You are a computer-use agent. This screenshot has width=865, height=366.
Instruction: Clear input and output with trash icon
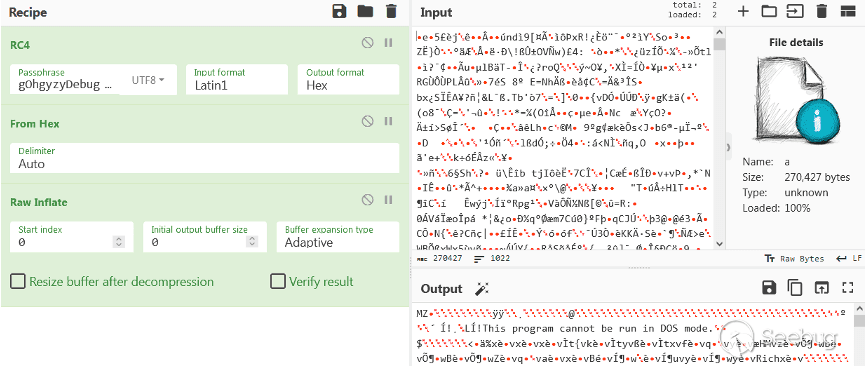[x=821, y=12]
